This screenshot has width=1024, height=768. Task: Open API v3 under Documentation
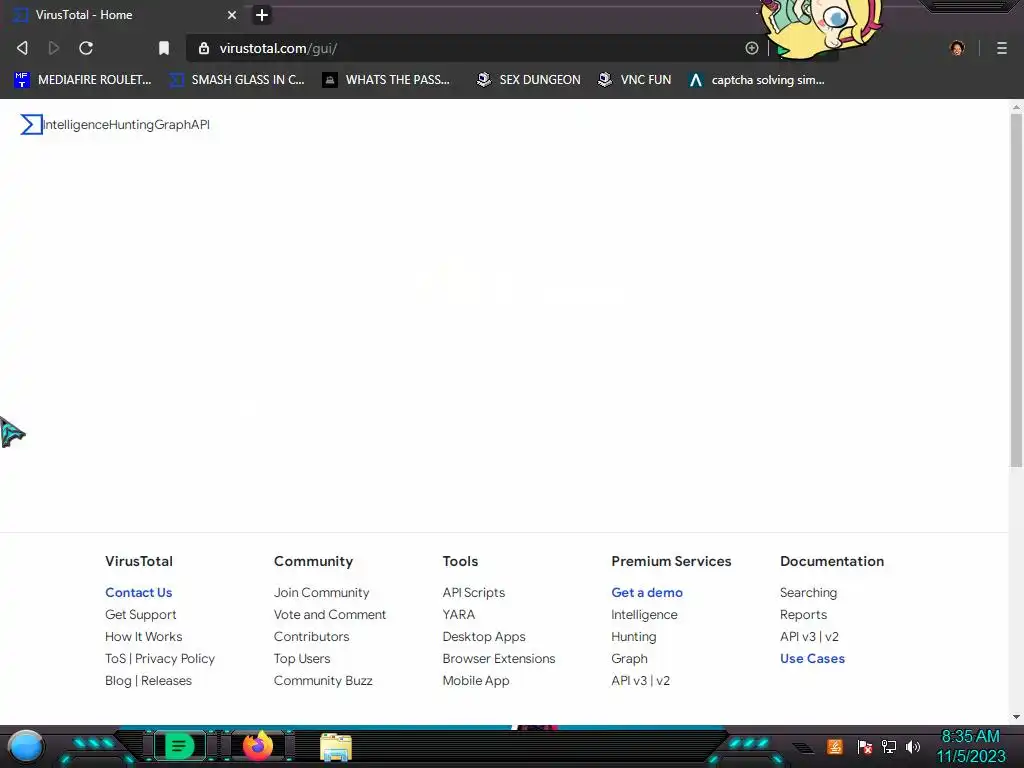[797, 636]
